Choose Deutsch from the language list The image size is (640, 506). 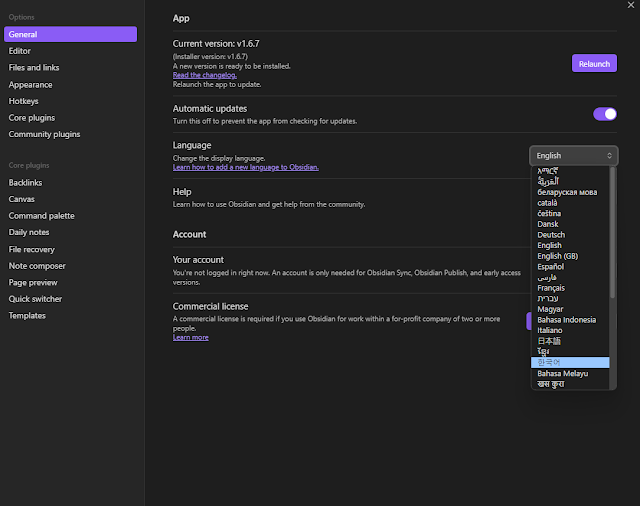coord(550,235)
